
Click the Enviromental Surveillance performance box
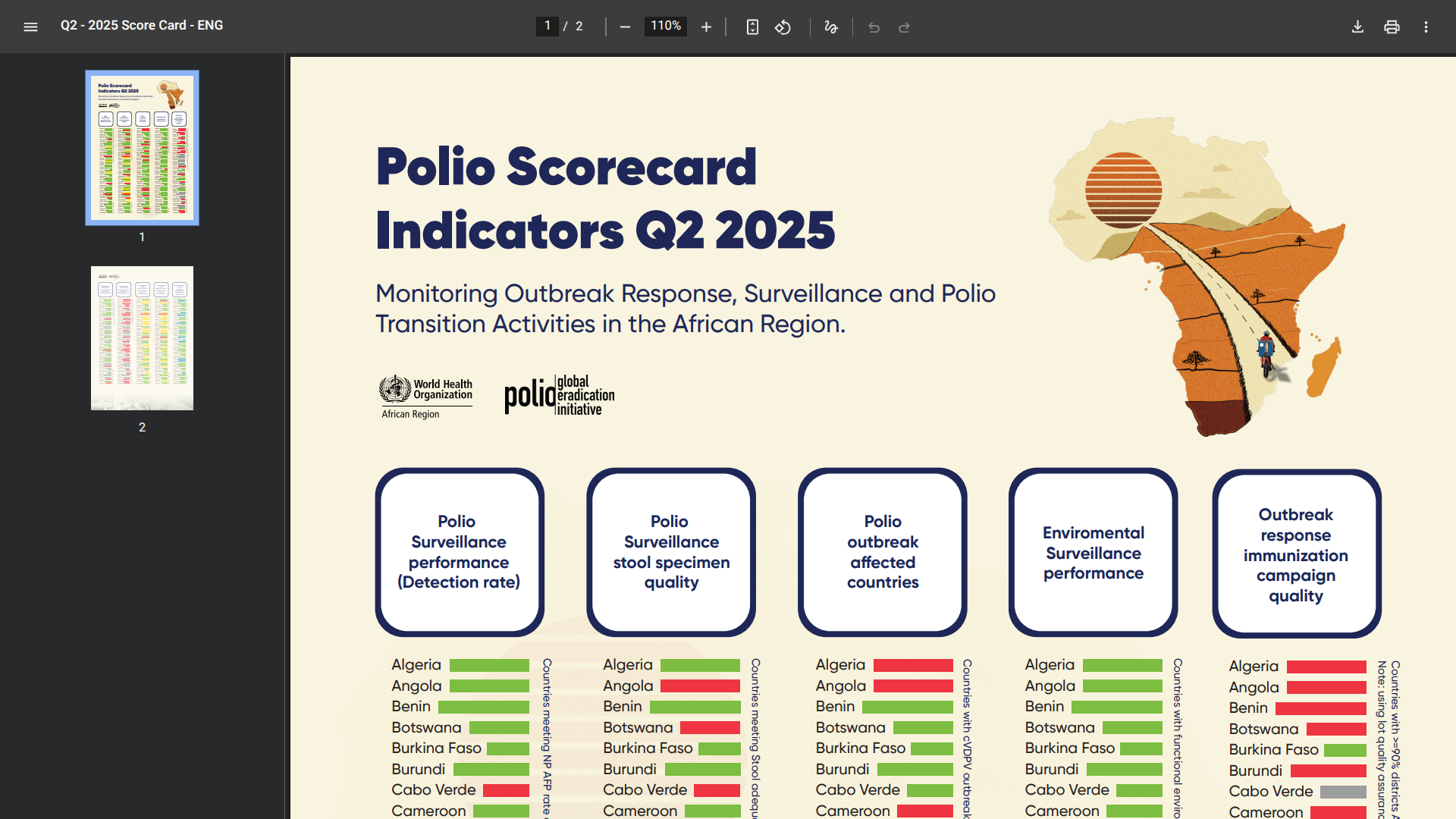(1093, 552)
